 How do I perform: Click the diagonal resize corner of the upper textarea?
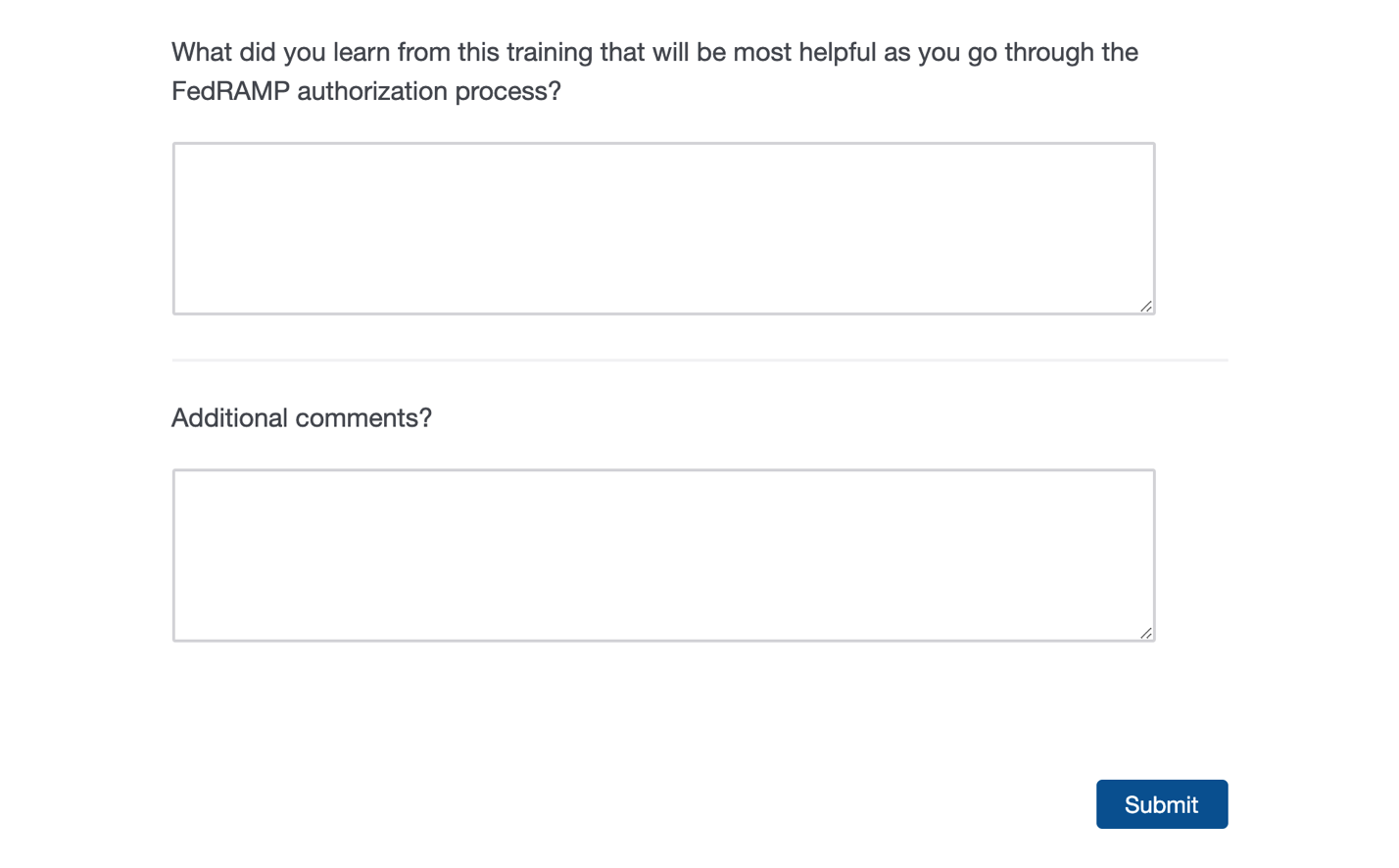point(1145,307)
